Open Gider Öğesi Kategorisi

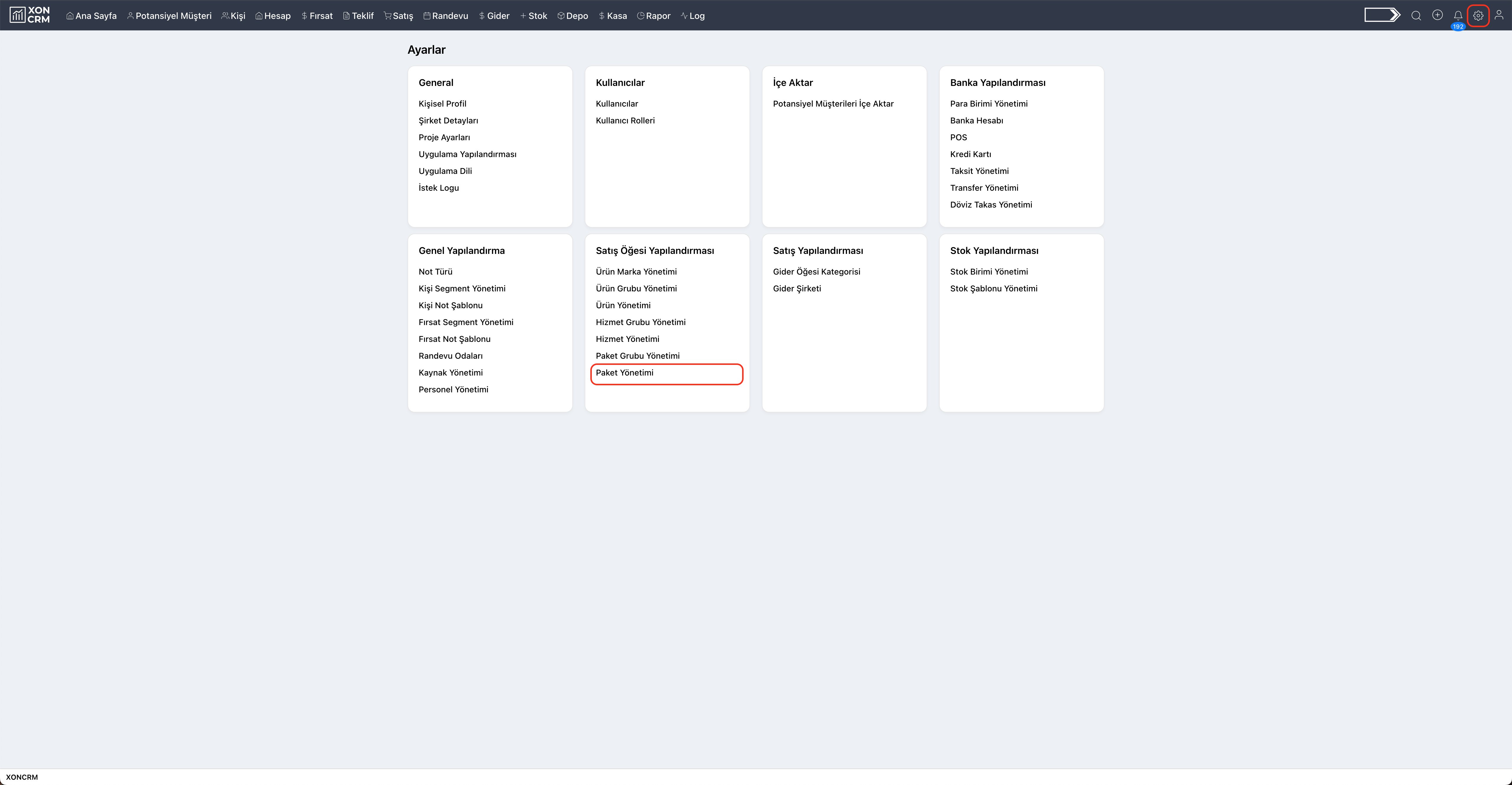tap(817, 272)
